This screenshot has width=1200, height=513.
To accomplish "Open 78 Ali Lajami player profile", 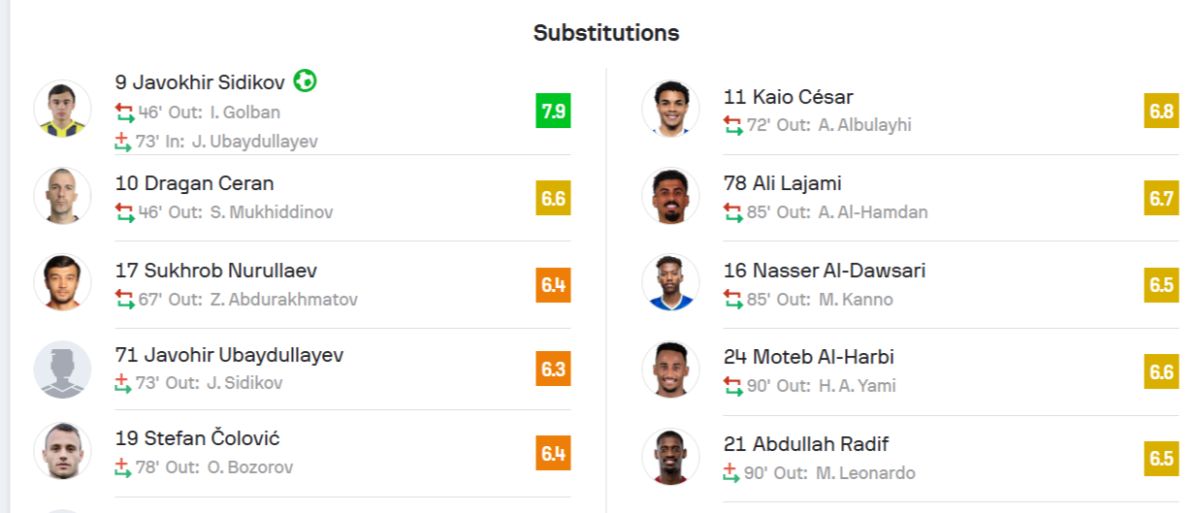I will 783,183.
